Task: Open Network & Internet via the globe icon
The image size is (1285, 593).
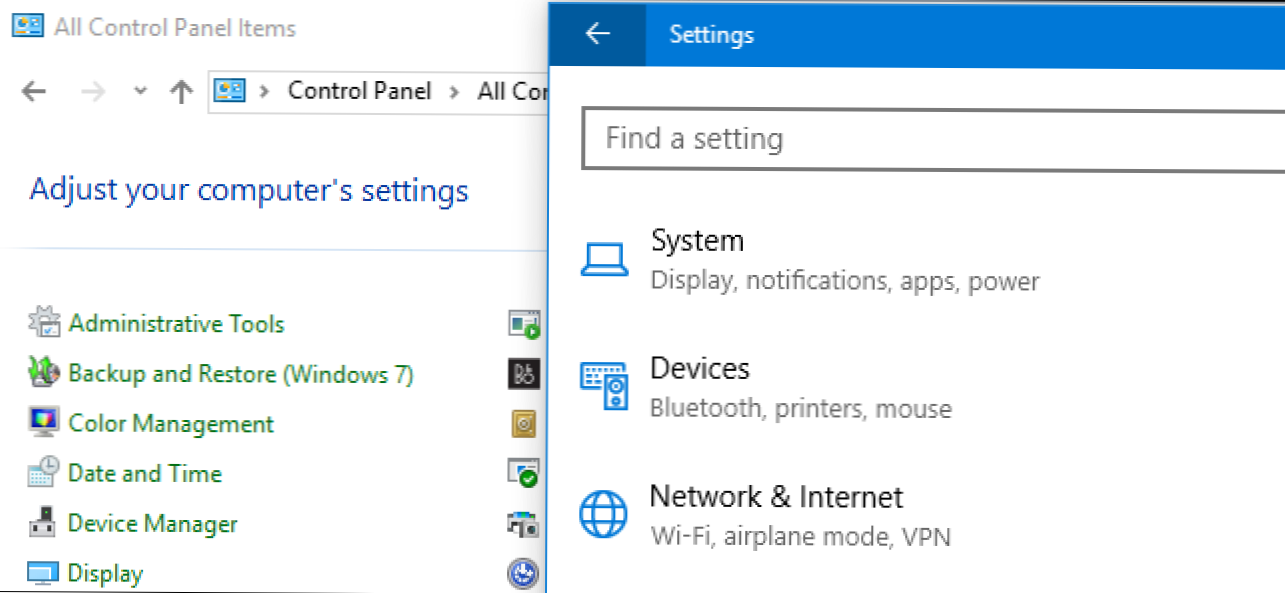Action: (604, 515)
